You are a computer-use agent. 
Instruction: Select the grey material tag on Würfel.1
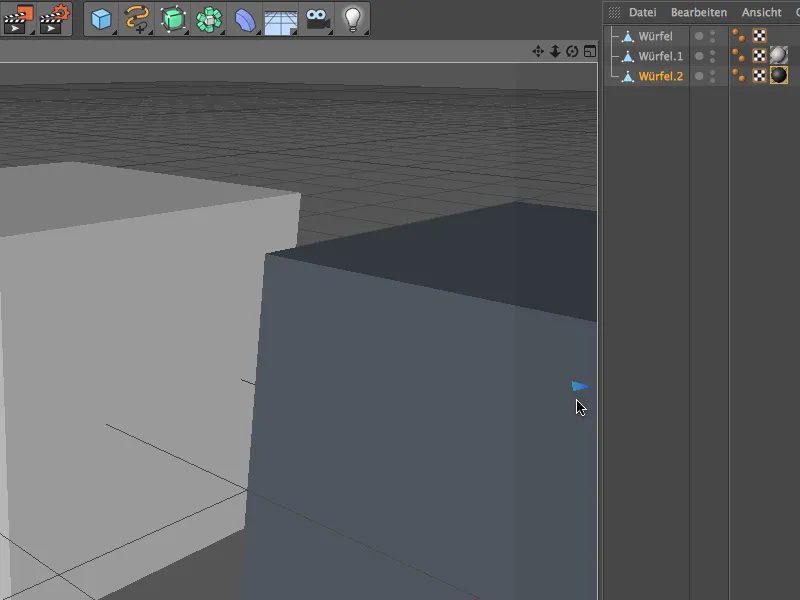[779, 55]
